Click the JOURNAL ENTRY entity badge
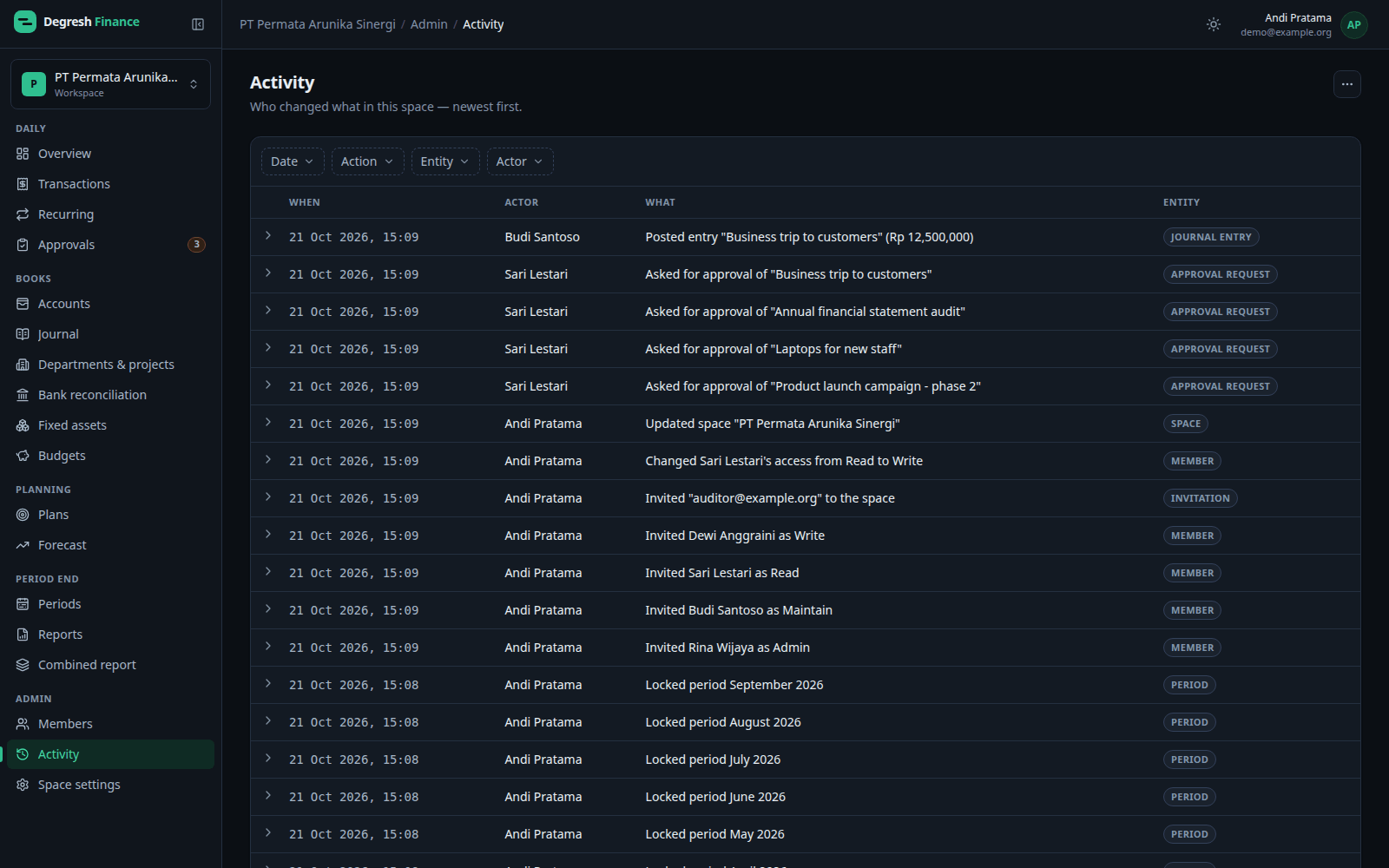The height and width of the screenshot is (868, 1389). pos(1211,237)
